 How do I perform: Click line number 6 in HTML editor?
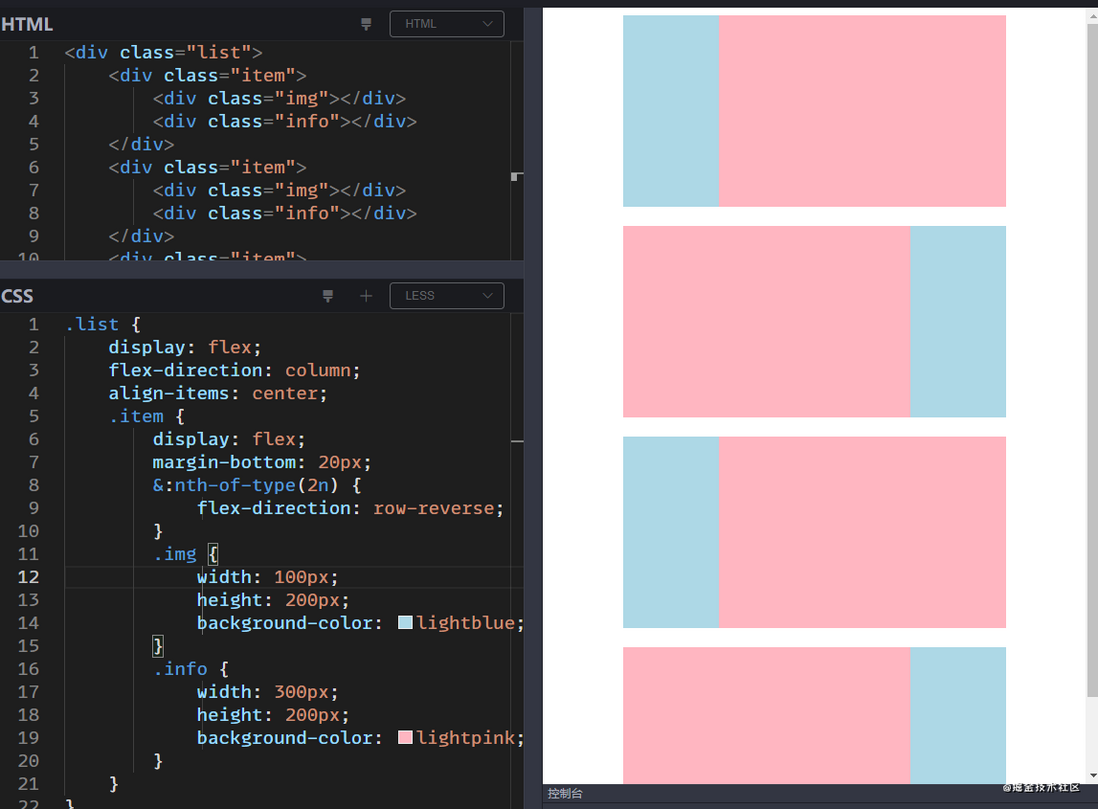[34, 167]
